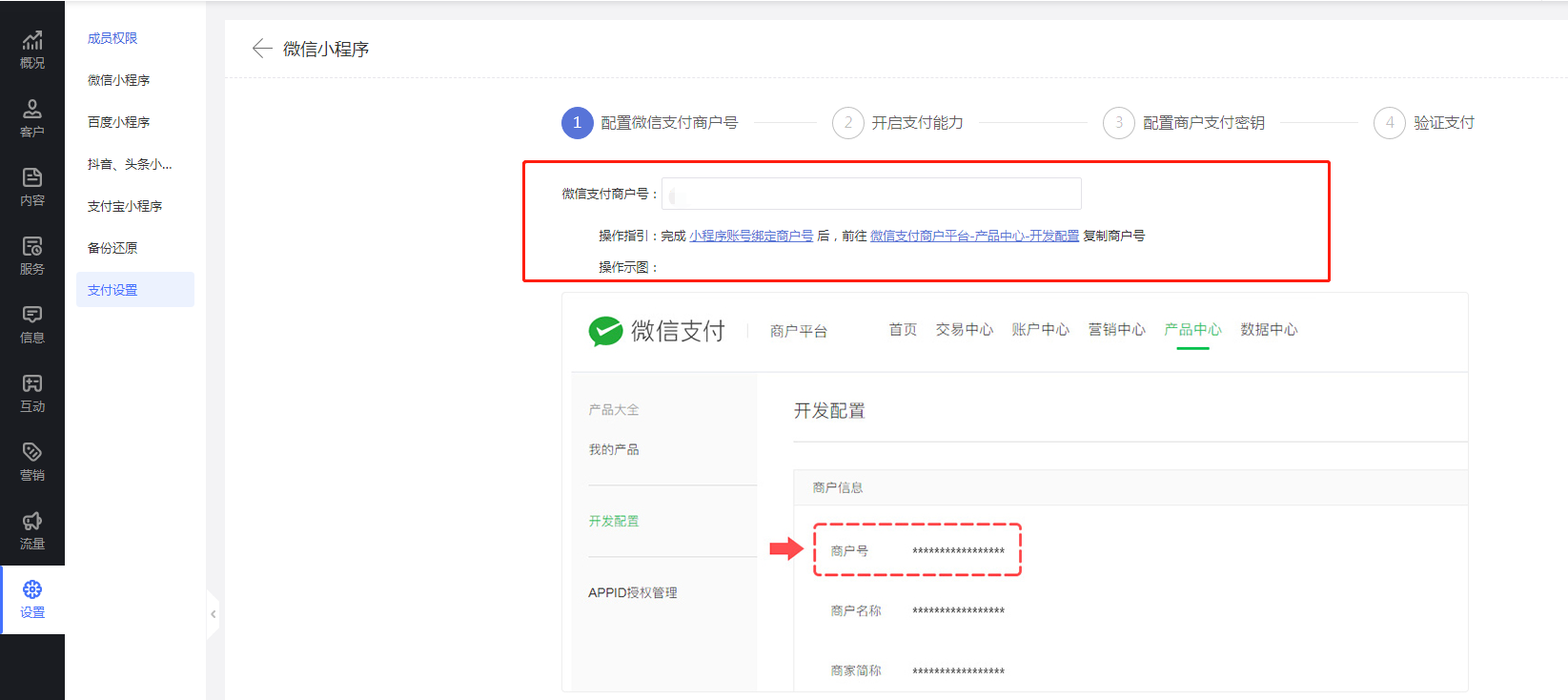1568x700 pixels.
Task: Select 备份还原 in the settings submenu
Action: click(x=112, y=248)
